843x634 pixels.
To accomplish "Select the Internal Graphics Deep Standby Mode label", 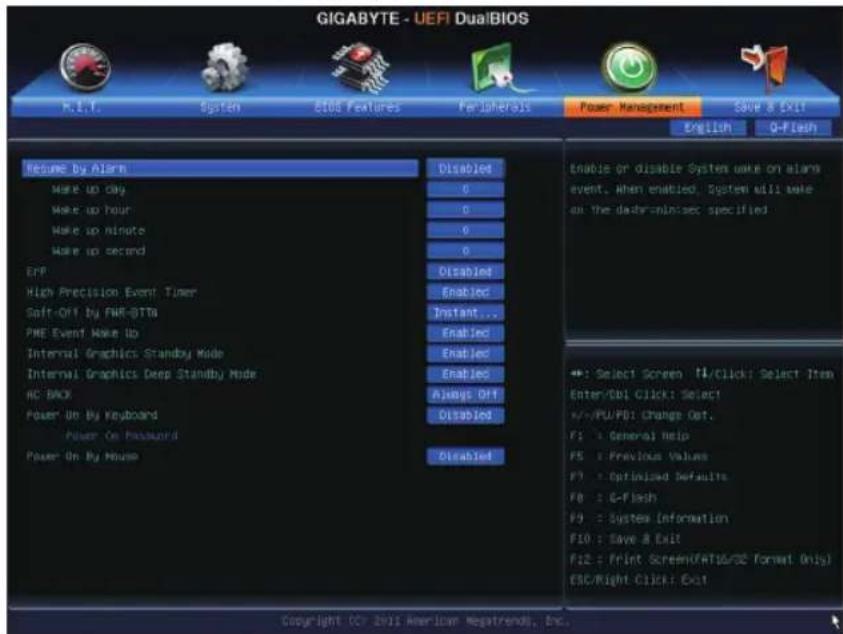I will click(141, 374).
